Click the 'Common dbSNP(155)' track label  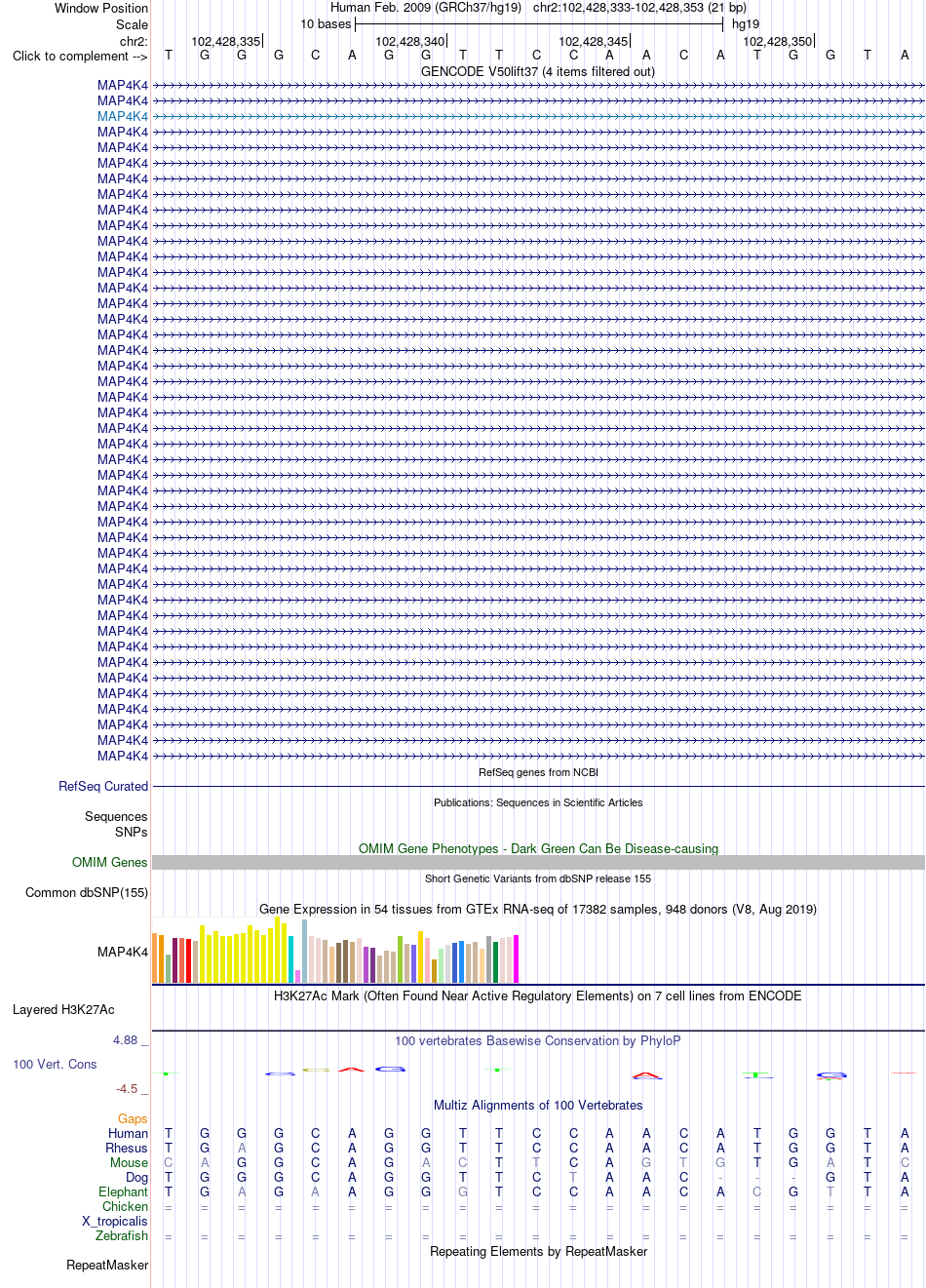coord(87,892)
